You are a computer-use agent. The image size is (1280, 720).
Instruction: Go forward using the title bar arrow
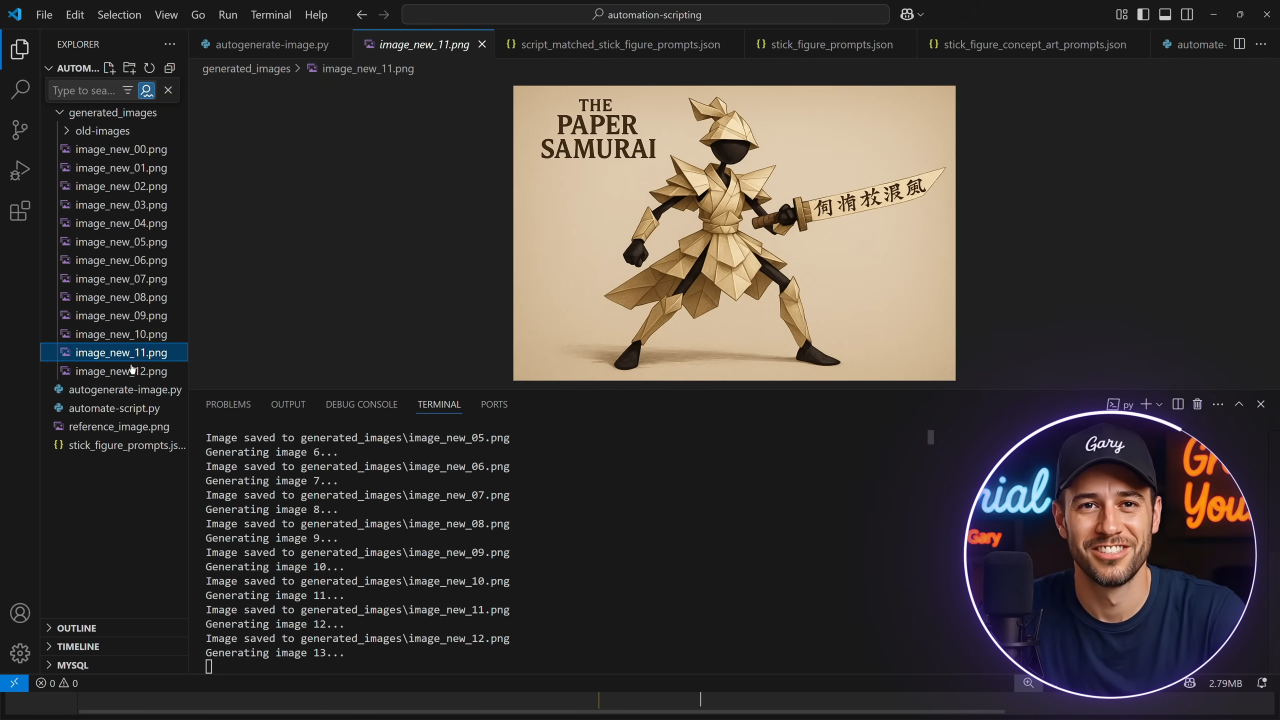[x=384, y=15]
